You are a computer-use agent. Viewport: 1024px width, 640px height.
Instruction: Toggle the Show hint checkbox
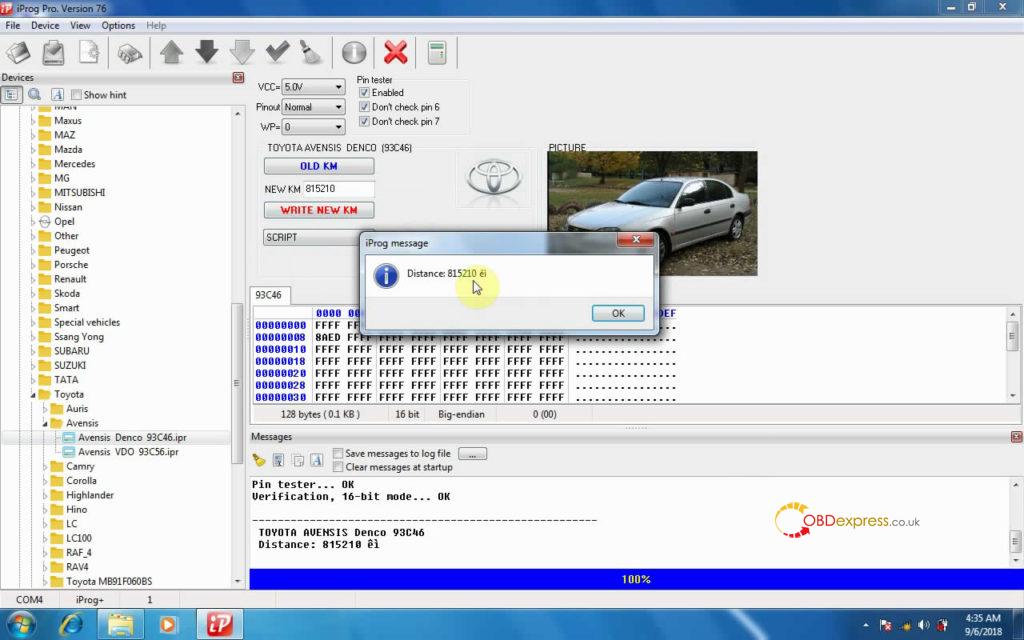(x=76, y=95)
